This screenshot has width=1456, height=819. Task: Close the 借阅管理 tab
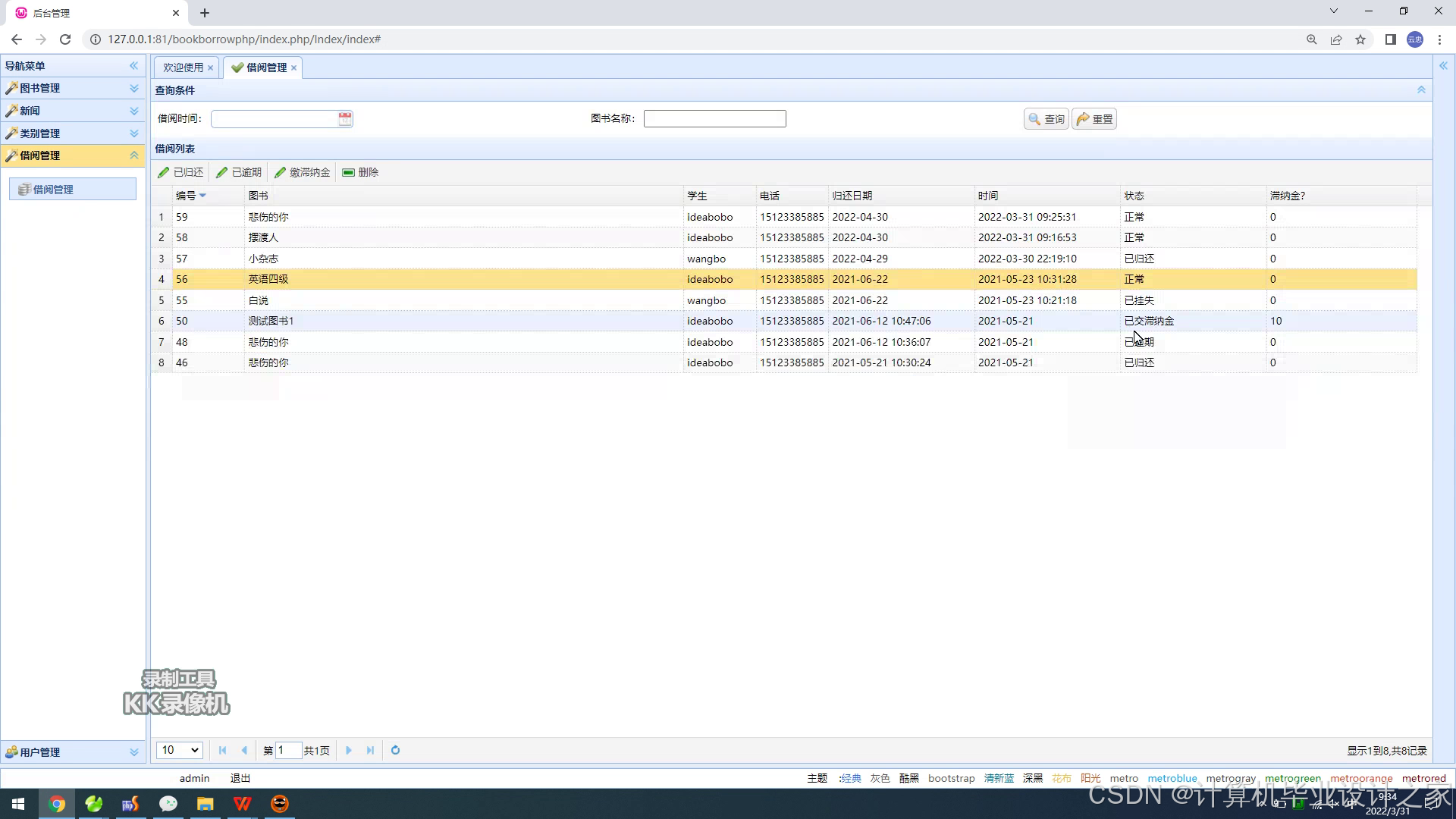pyautogui.click(x=293, y=67)
